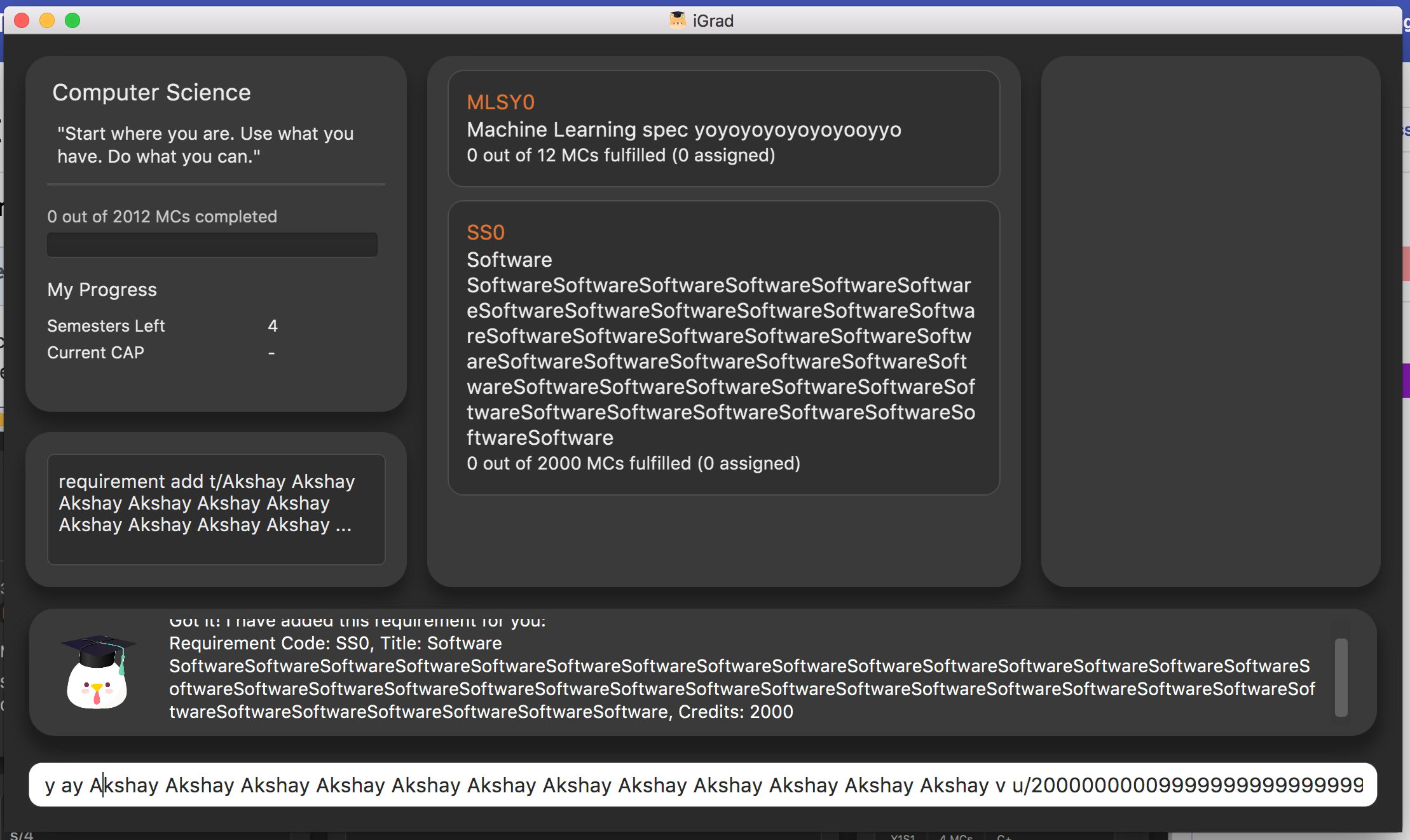Screen dimensions: 1410x840
Task: Click the Current CAP row
Action: pyautogui.click(x=95, y=353)
